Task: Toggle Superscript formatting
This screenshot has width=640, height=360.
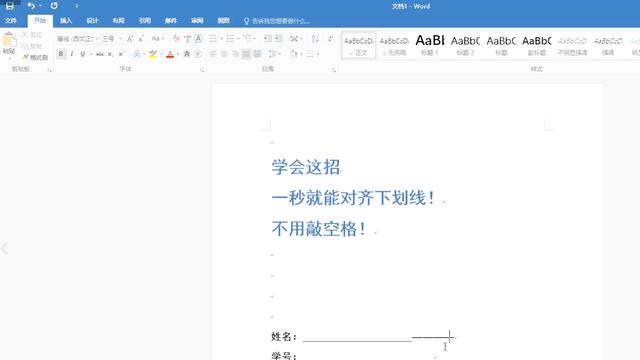Action: 121,54
